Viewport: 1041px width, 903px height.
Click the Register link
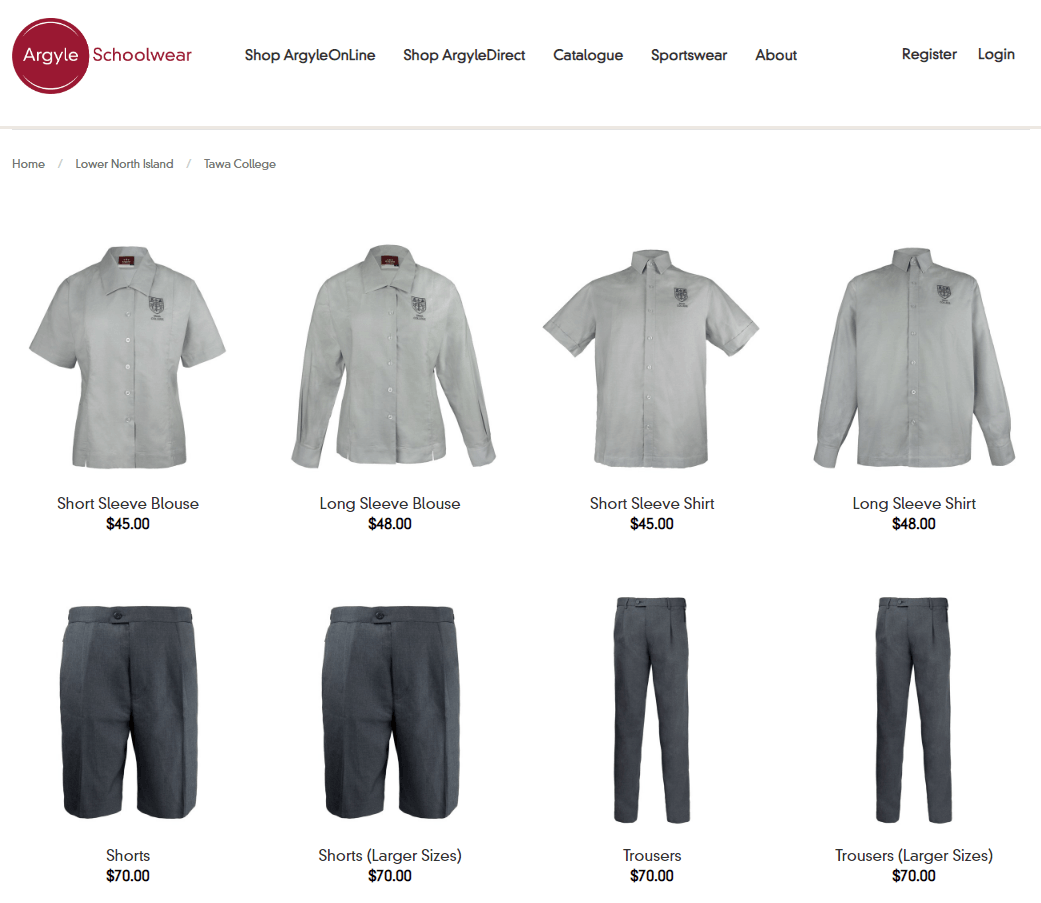click(929, 54)
